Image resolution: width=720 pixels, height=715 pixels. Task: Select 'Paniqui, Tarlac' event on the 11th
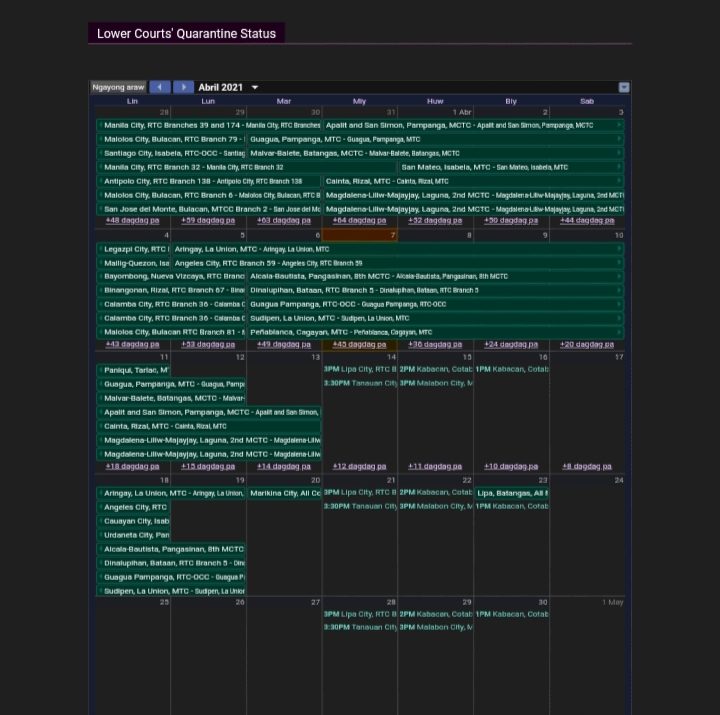click(x=134, y=370)
